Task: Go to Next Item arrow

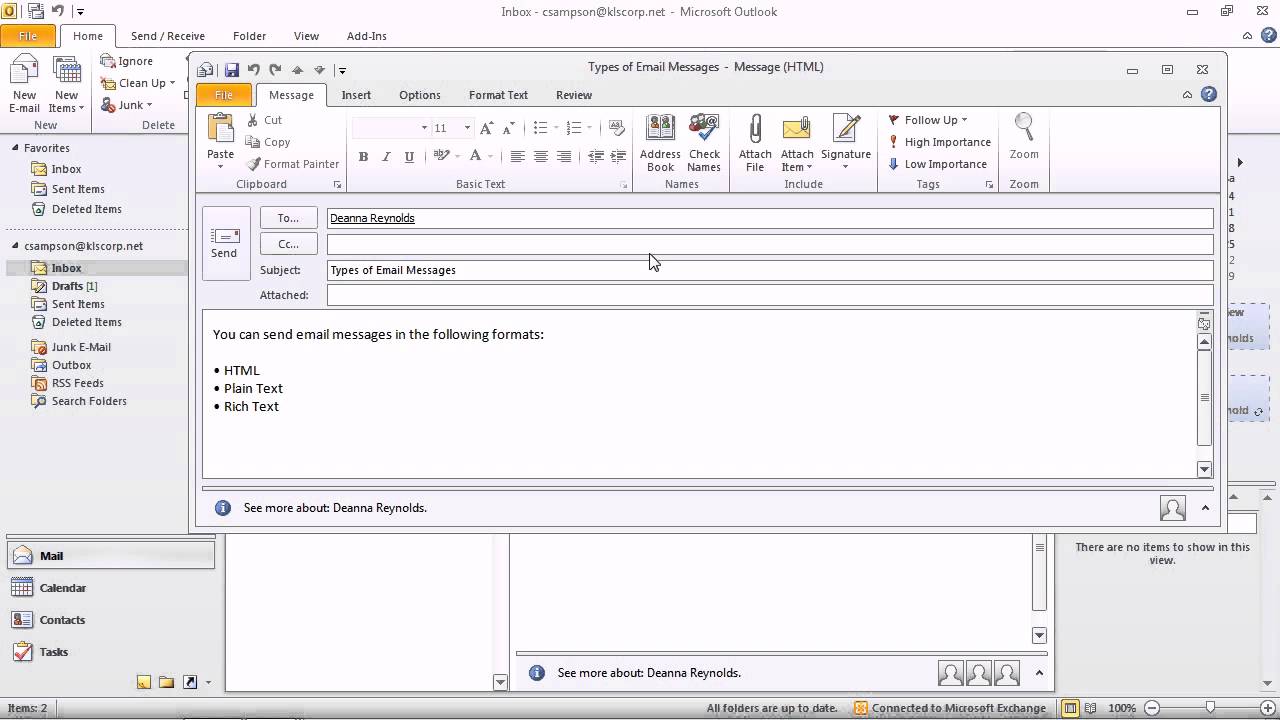Action: tap(319, 70)
